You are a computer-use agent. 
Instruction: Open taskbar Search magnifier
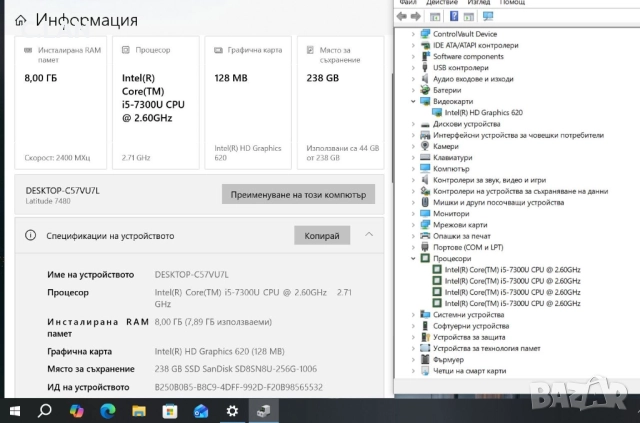click(x=44, y=411)
